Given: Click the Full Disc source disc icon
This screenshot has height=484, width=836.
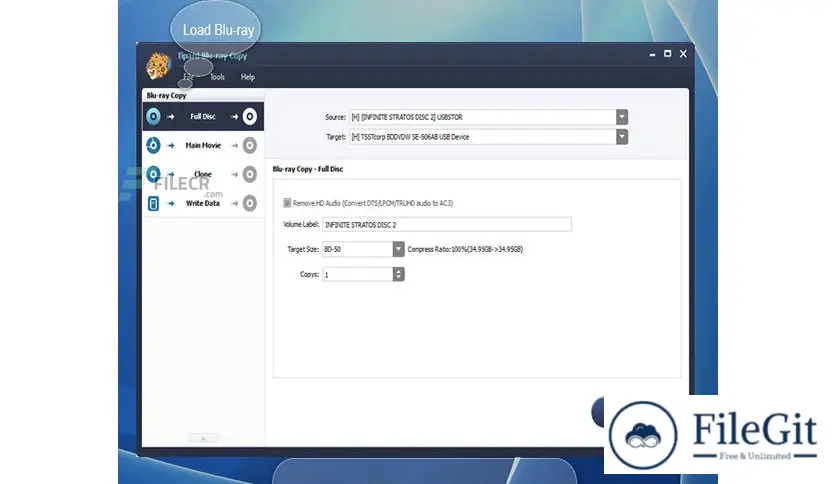Looking at the screenshot, I should (x=153, y=116).
